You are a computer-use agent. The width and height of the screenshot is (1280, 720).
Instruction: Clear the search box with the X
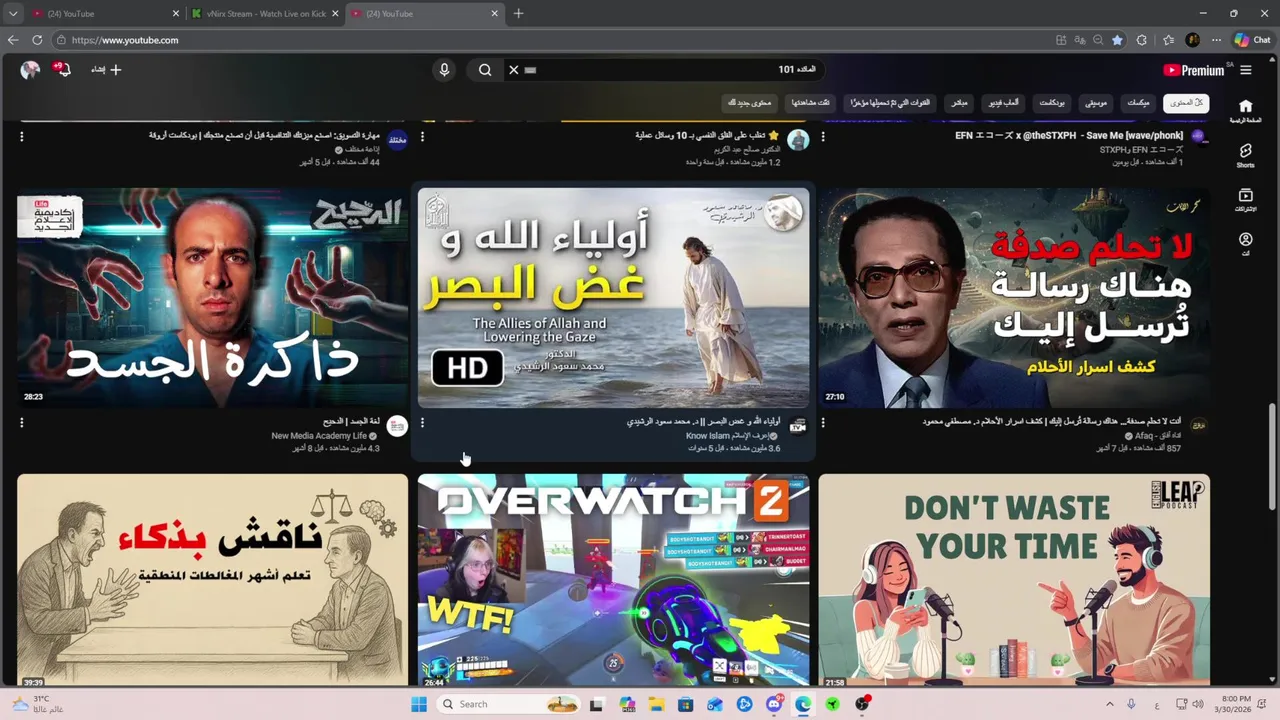tap(513, 70)
